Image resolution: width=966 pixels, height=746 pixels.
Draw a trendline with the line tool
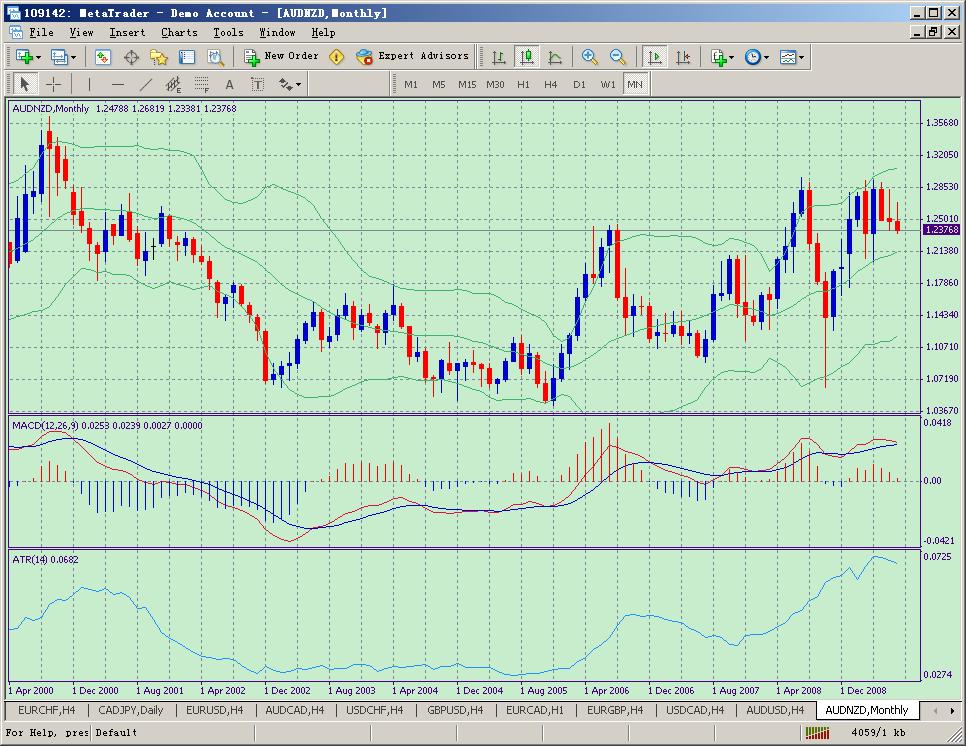click(x=146, y=85)
